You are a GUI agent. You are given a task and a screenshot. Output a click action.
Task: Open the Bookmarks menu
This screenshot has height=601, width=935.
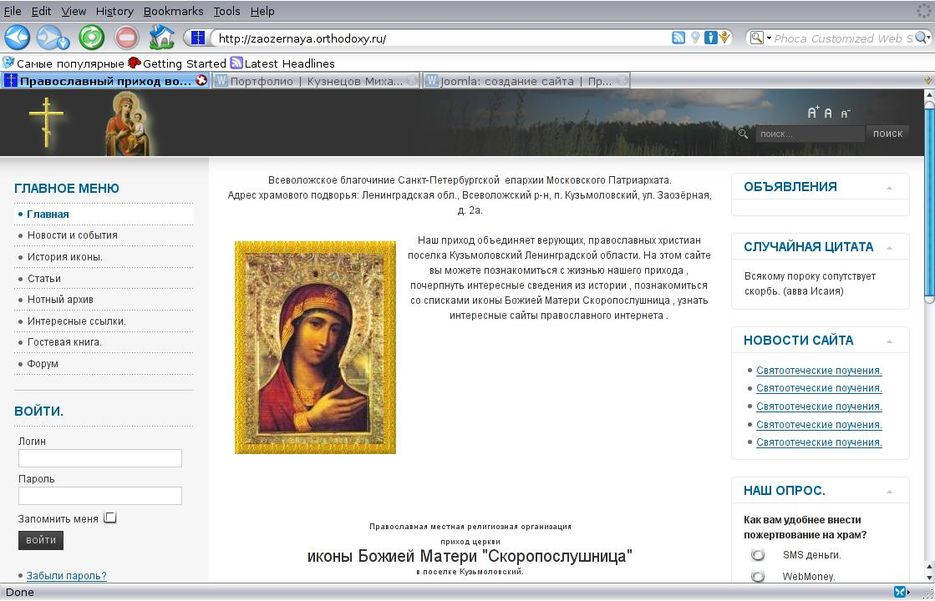173,11
